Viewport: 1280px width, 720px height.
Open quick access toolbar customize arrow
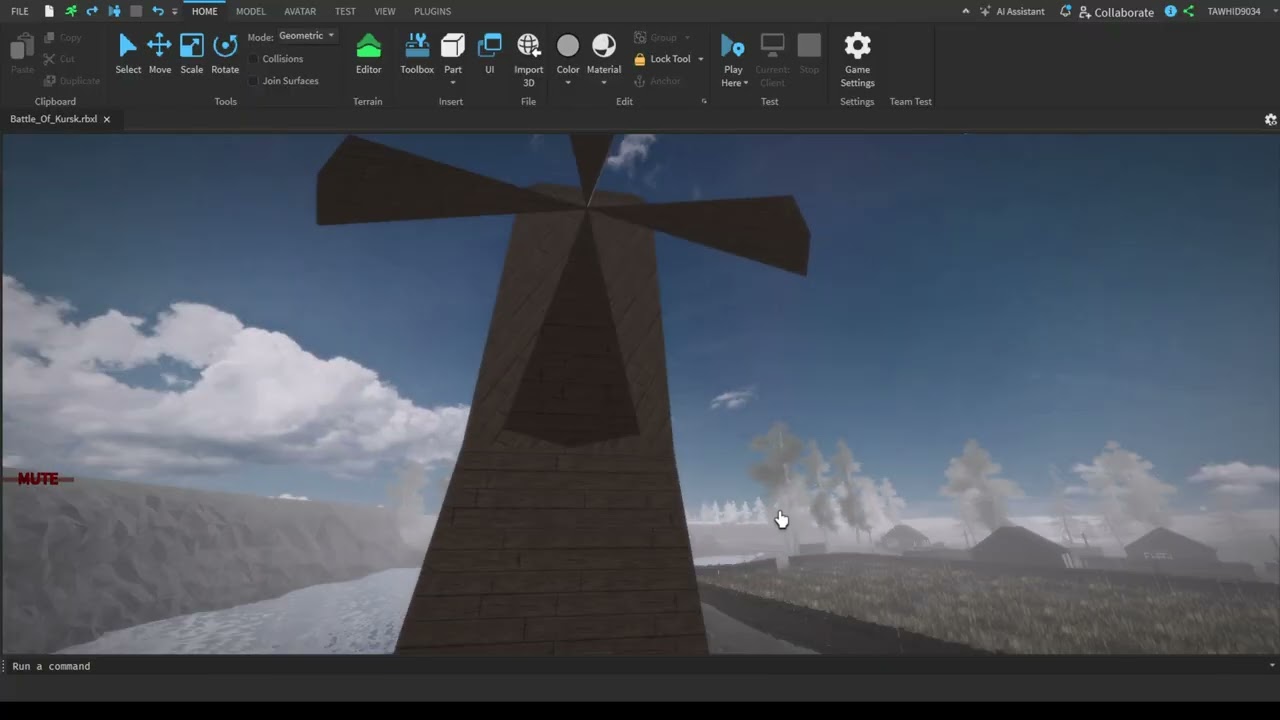(x=175, y=11)
